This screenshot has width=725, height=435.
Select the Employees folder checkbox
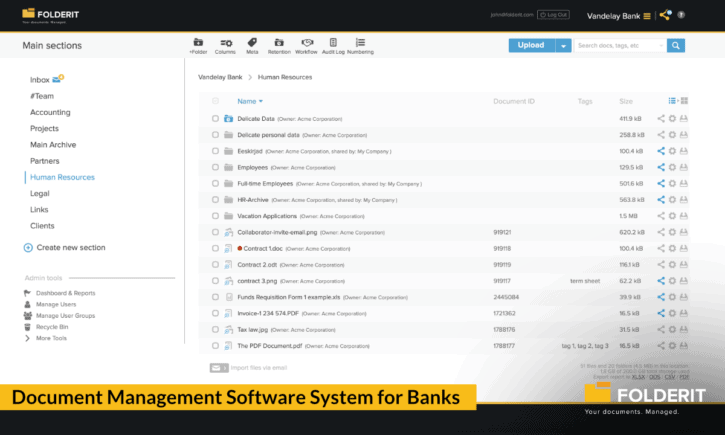pyautogui.click(x=215, y=167)
